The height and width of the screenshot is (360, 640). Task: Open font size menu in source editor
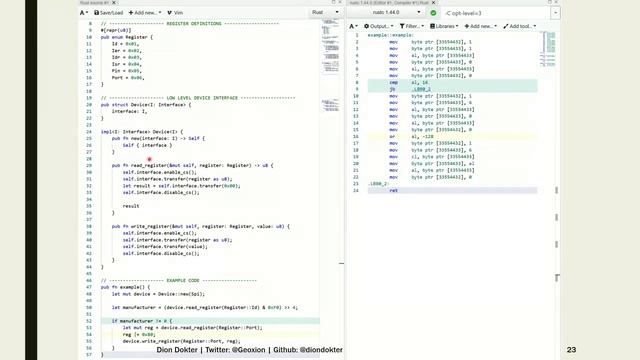[84, 13]
